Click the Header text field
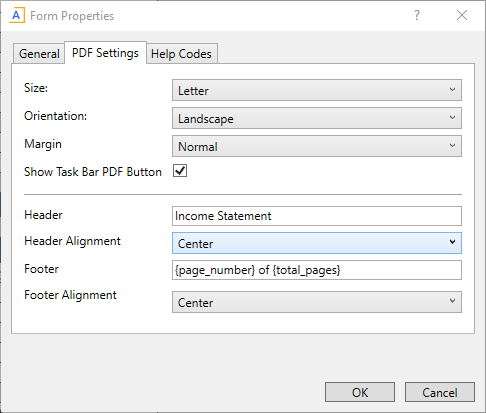 click(x=317, y=216)
